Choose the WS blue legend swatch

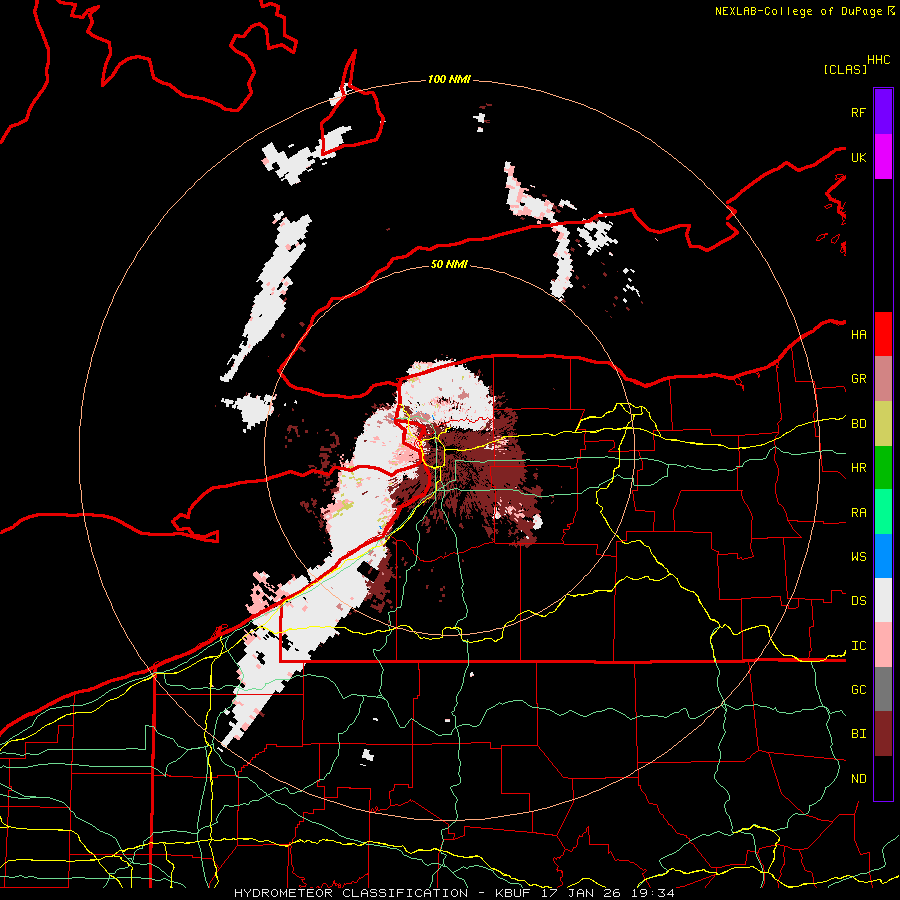(x=883, y=556)
